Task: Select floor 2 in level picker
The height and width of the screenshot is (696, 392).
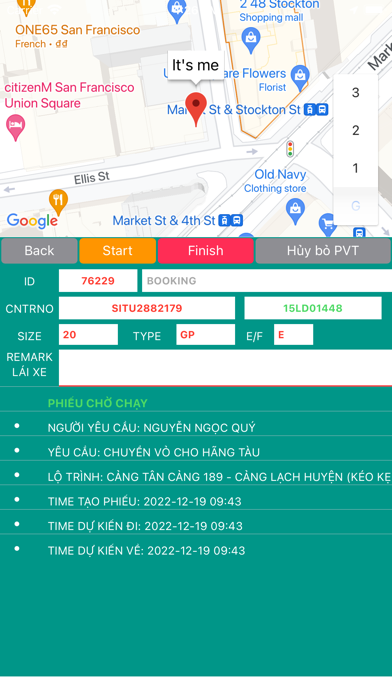Action: click(x=356, y=130)
